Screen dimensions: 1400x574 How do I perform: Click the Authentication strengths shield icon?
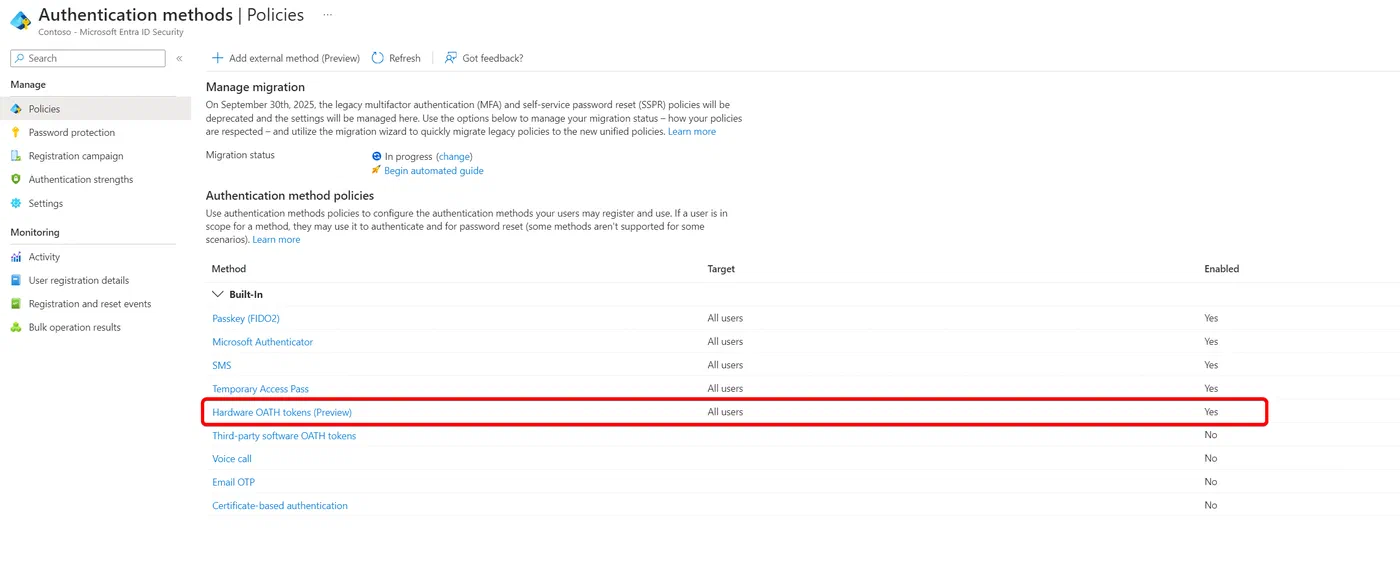16,179
